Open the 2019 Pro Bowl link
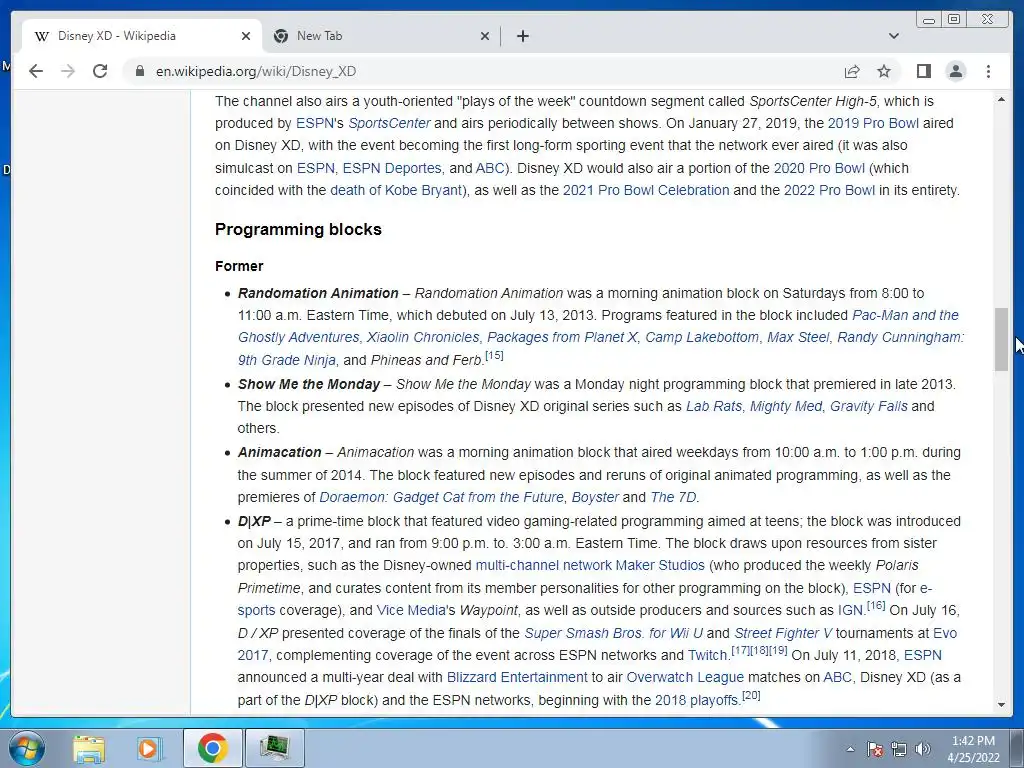The height and width of the screenshot is (768, 1024). tap(872, 123)
